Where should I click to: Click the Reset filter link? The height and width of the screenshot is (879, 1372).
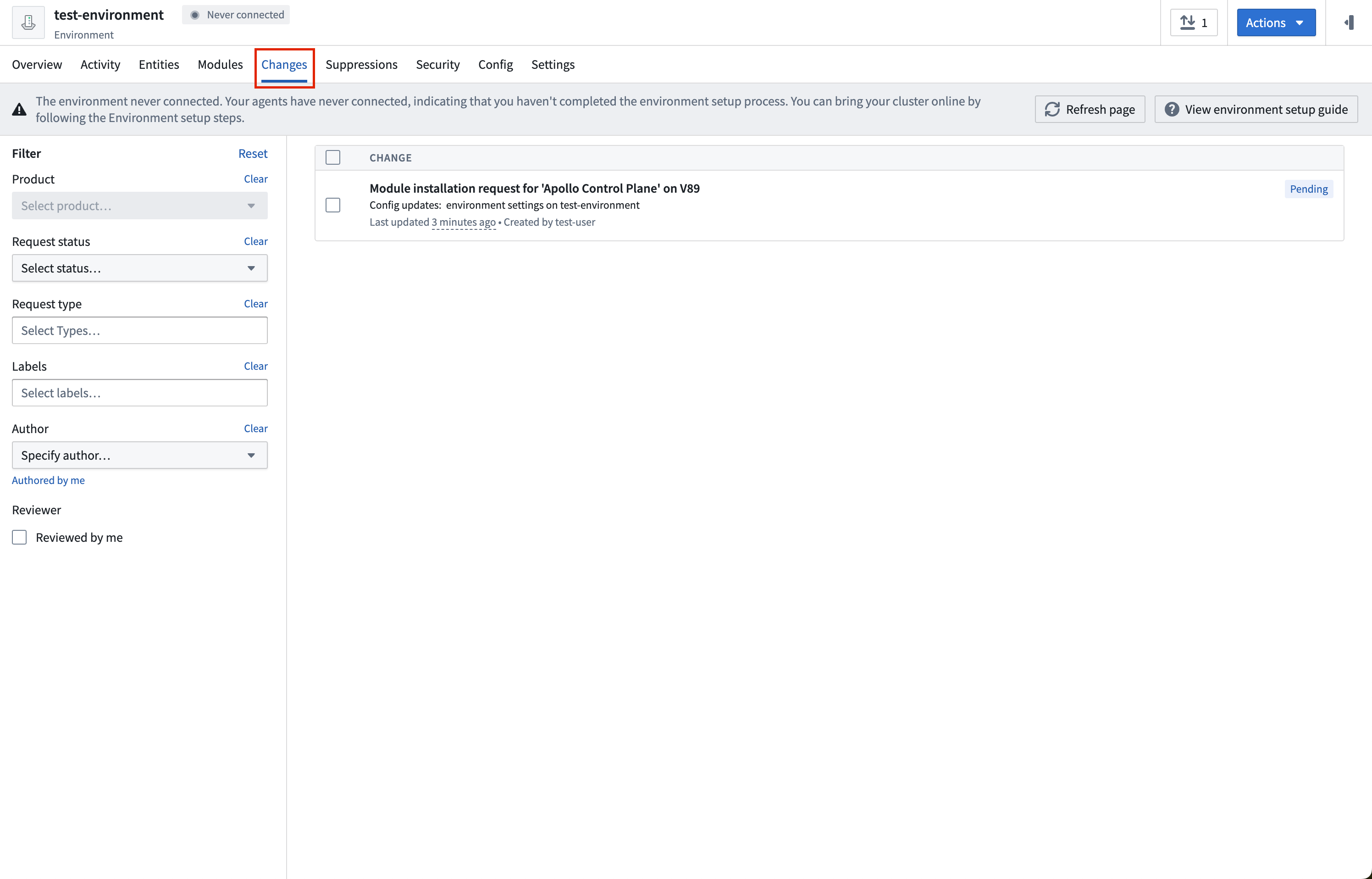[x=253, y=152]
